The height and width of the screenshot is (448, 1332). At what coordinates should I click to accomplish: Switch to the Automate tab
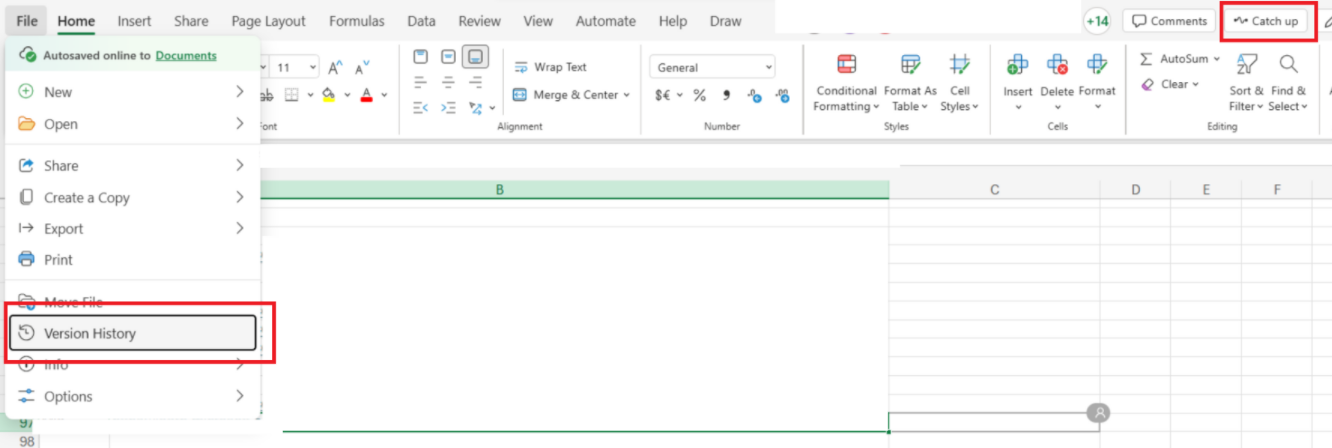tap(606, 20)
